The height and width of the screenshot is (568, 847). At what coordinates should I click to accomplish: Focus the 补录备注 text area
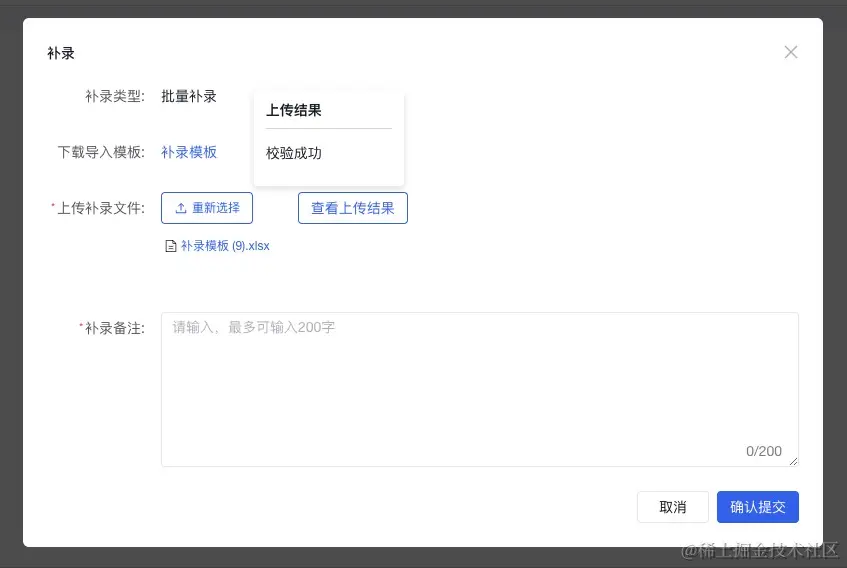pyautogui.click(x=480, y=389)
